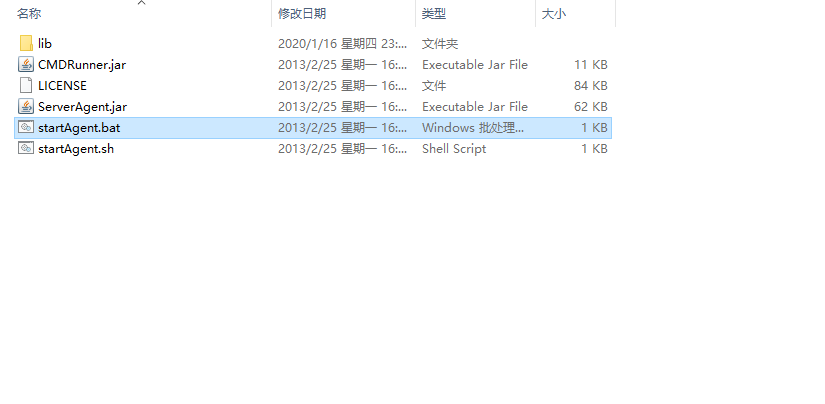This screenshot has width=825, height=404.
Task: Click the 84 KB size of LICENSE
Action: pyautogui.click(x=591, y=86)
